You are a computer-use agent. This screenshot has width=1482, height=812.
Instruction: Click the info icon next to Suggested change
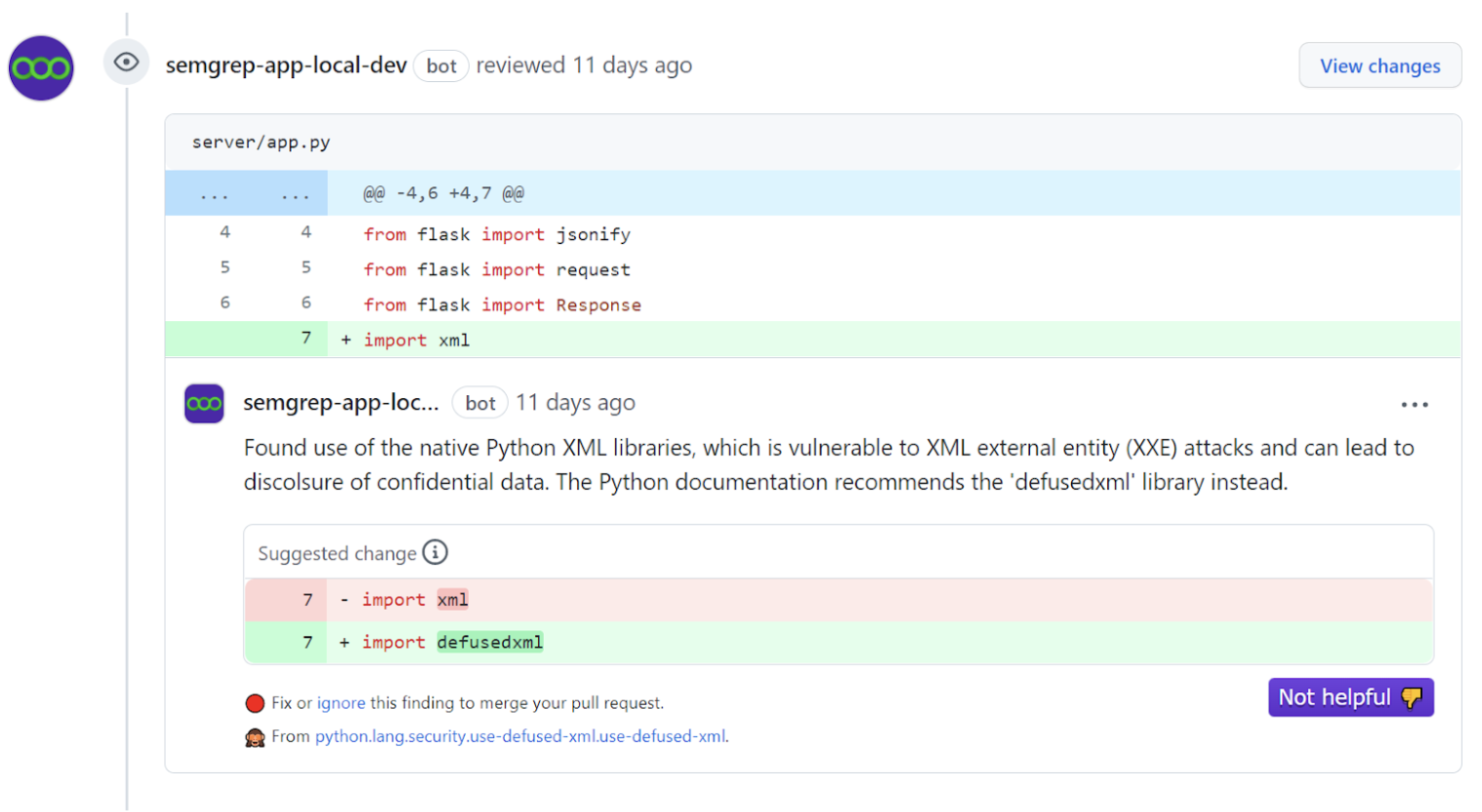(x=436, y=551)
